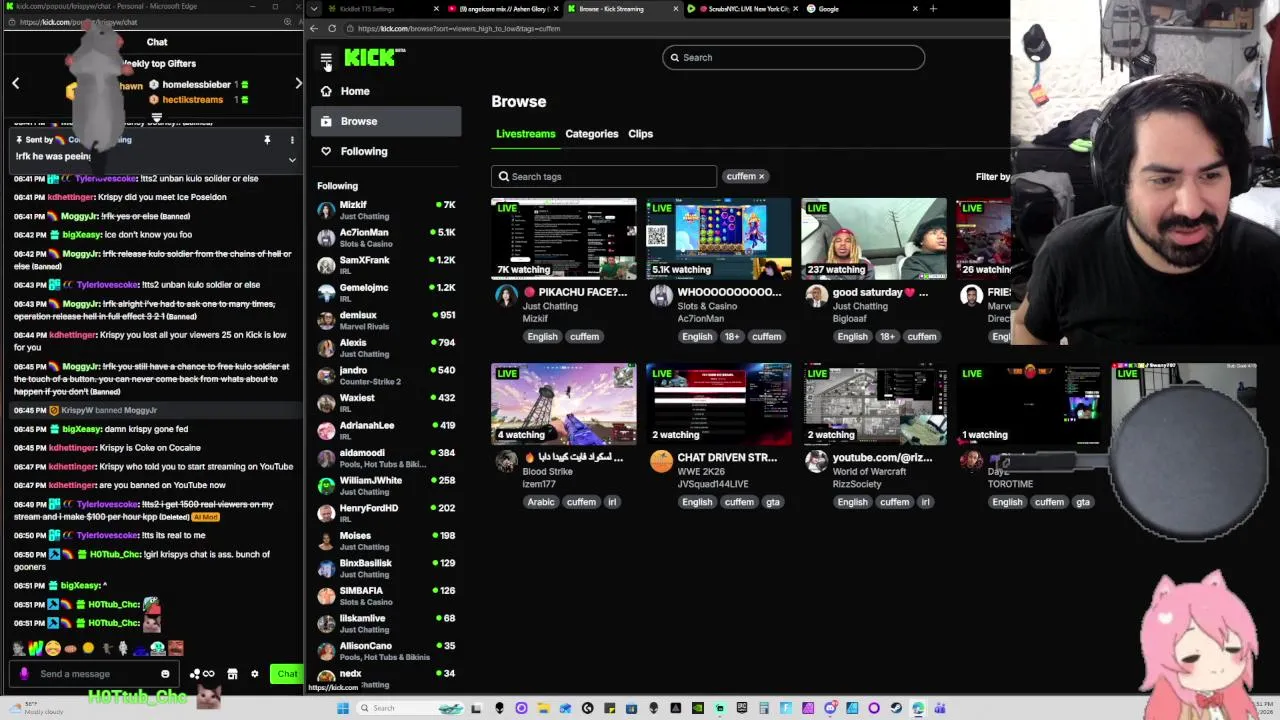Send message with green Chat button
This screenshot has width=1280, height=720.
pyautogui.click(x=287, y=674)
